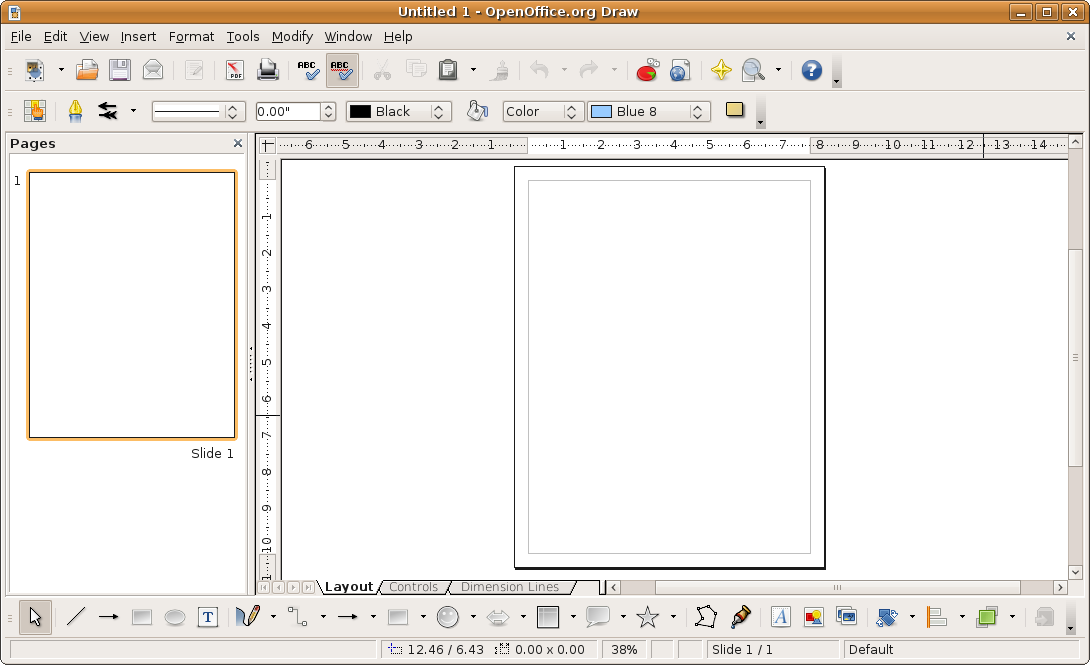Print the file directly icon

click(268, 70)
